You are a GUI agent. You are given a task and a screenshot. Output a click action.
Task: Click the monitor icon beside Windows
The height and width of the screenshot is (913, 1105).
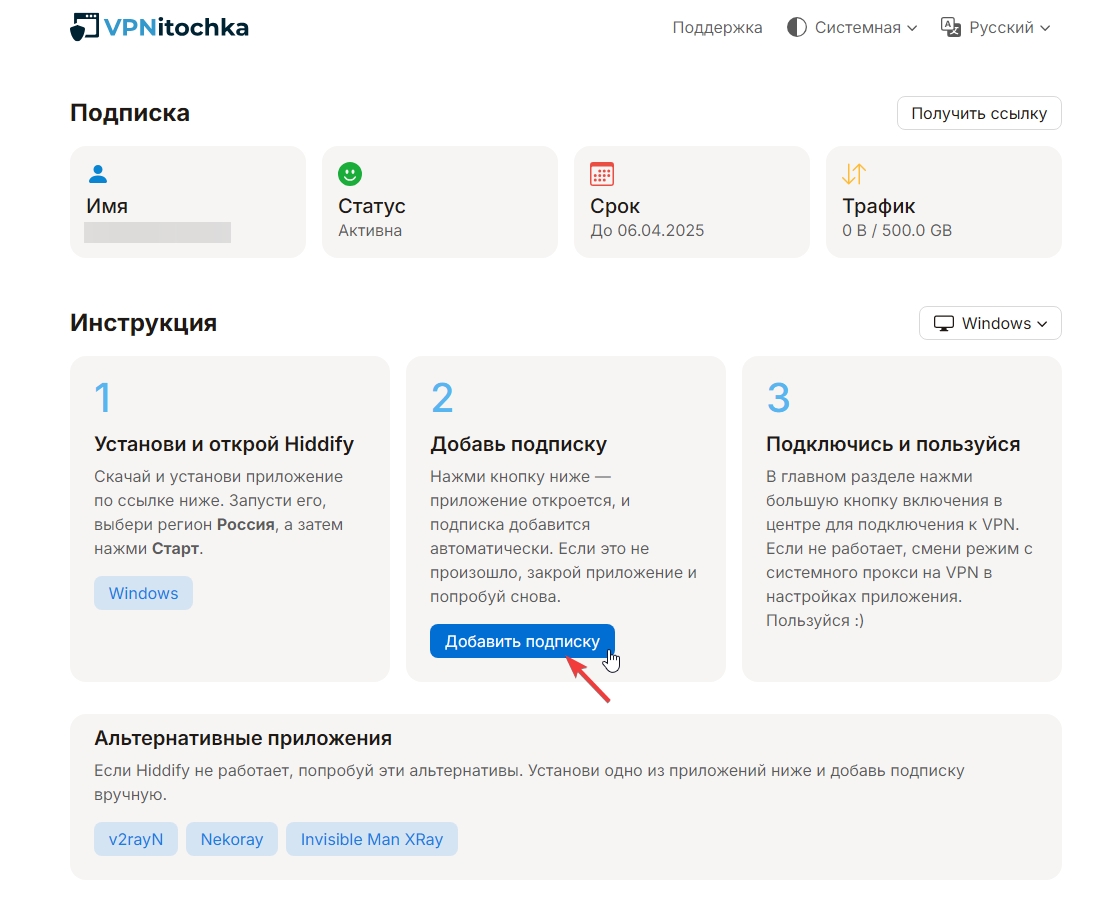(943, 324)
